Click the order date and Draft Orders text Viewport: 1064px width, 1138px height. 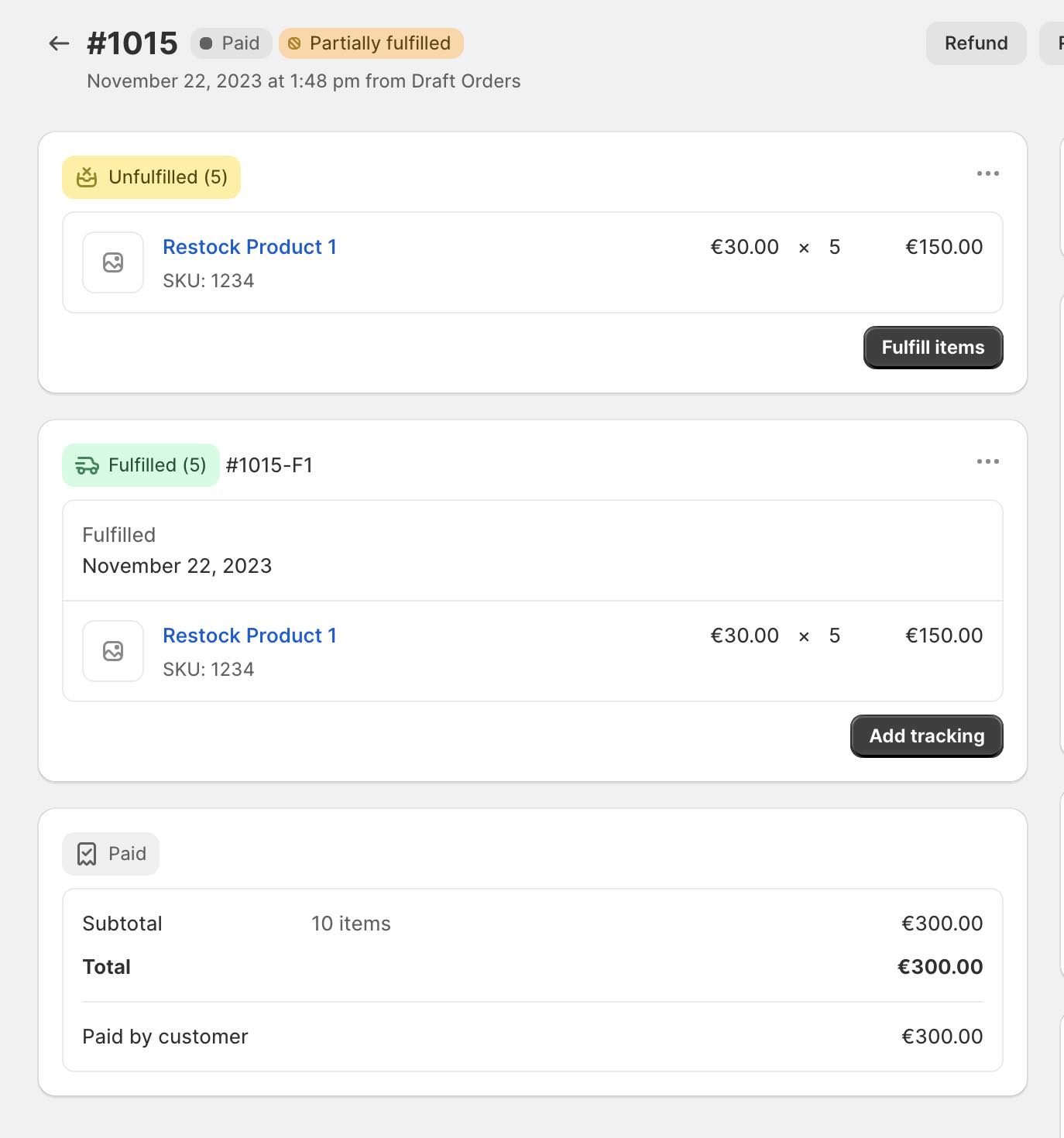pos(304,81)
